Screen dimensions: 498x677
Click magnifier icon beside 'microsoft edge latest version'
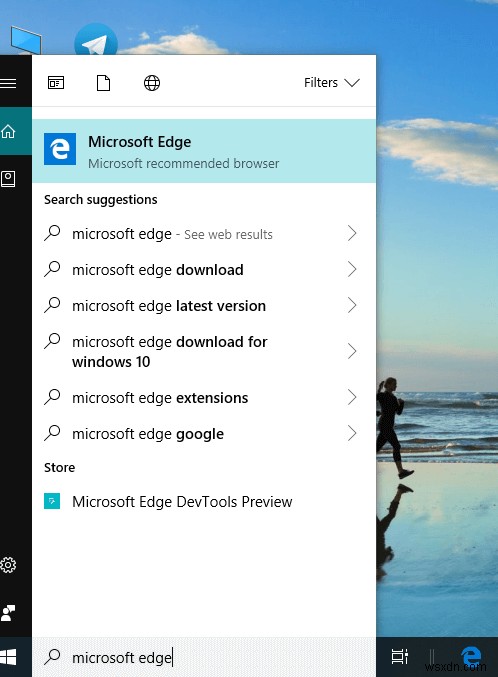pos(52,304)
